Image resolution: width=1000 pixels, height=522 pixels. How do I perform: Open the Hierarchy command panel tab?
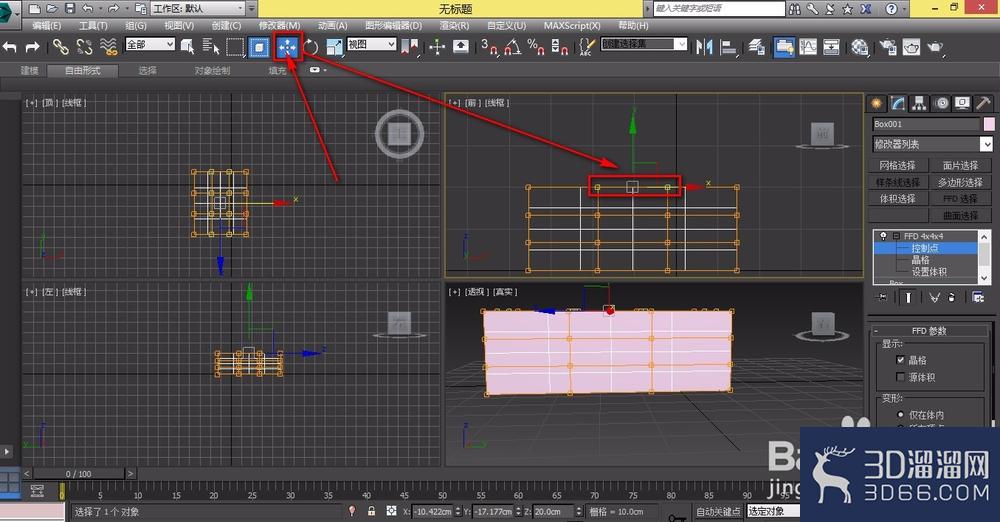[x=919, y=103]
